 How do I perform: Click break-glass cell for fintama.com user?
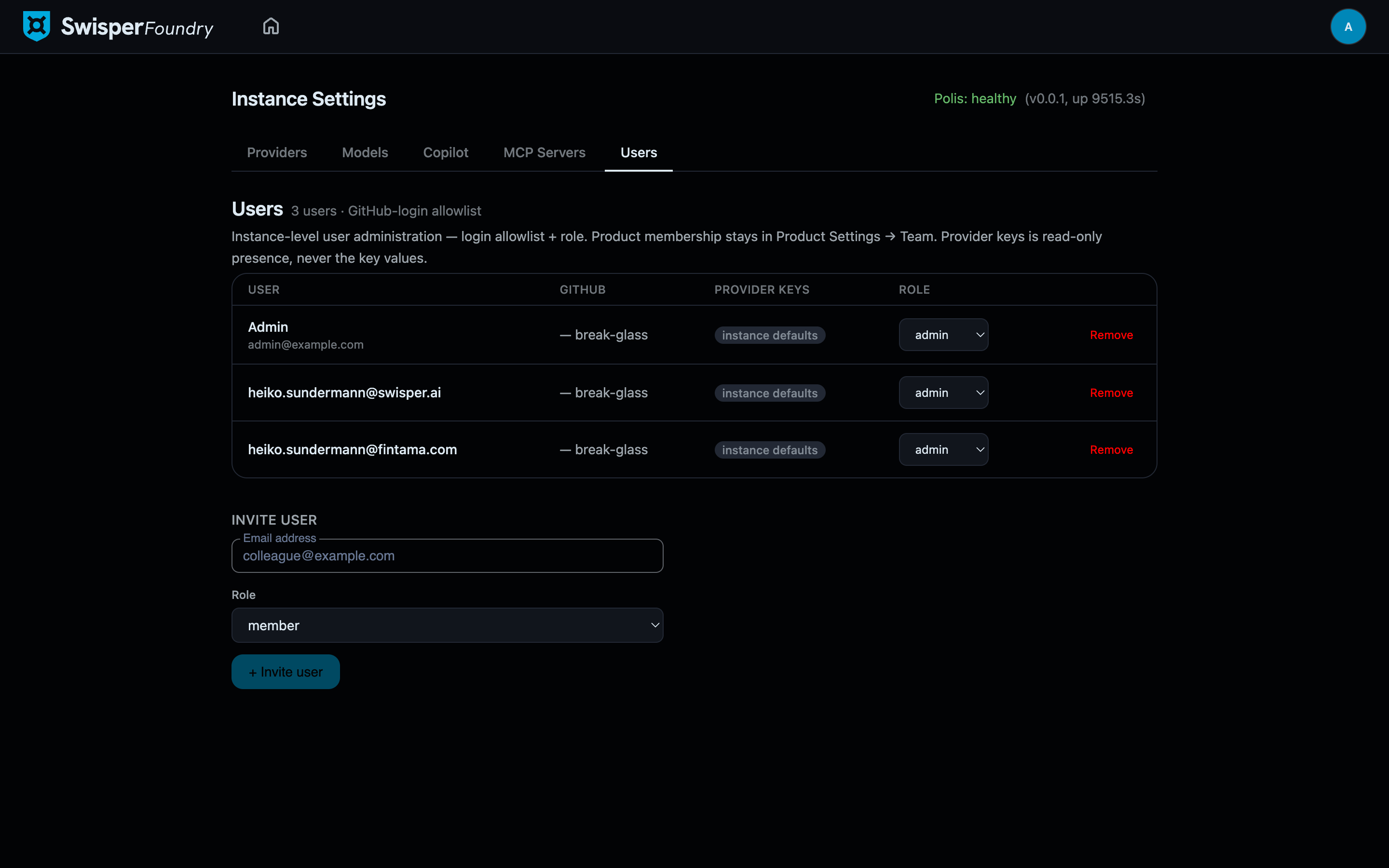(x=604, y=449)
